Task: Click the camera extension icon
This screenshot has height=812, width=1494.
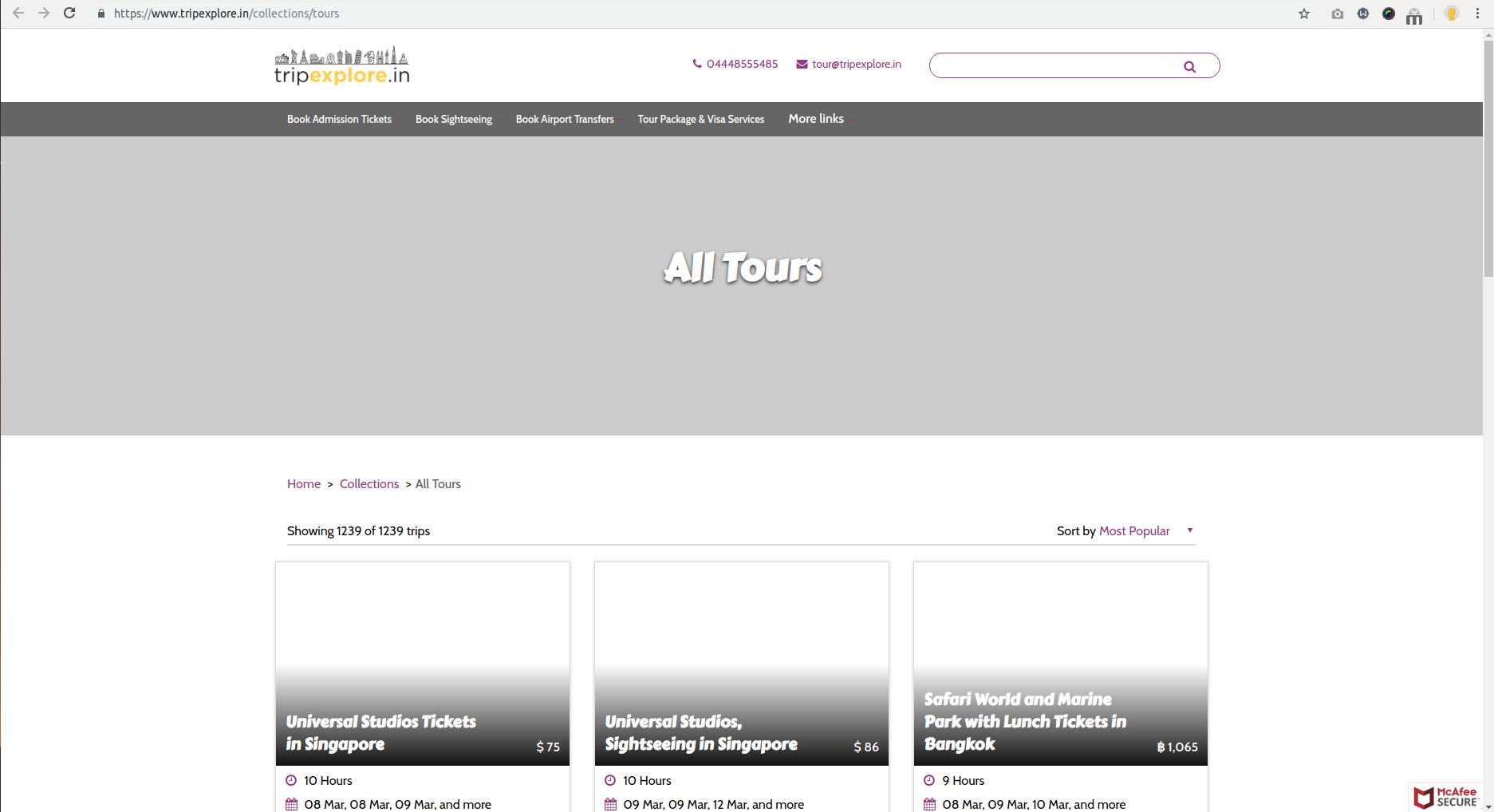Action: pos(1338,14)
